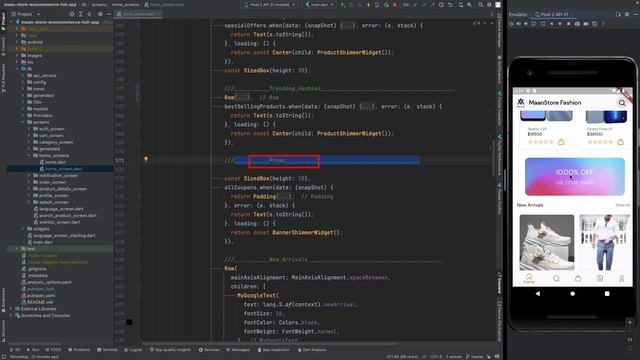Expand folded Row(...) code region

243,98
